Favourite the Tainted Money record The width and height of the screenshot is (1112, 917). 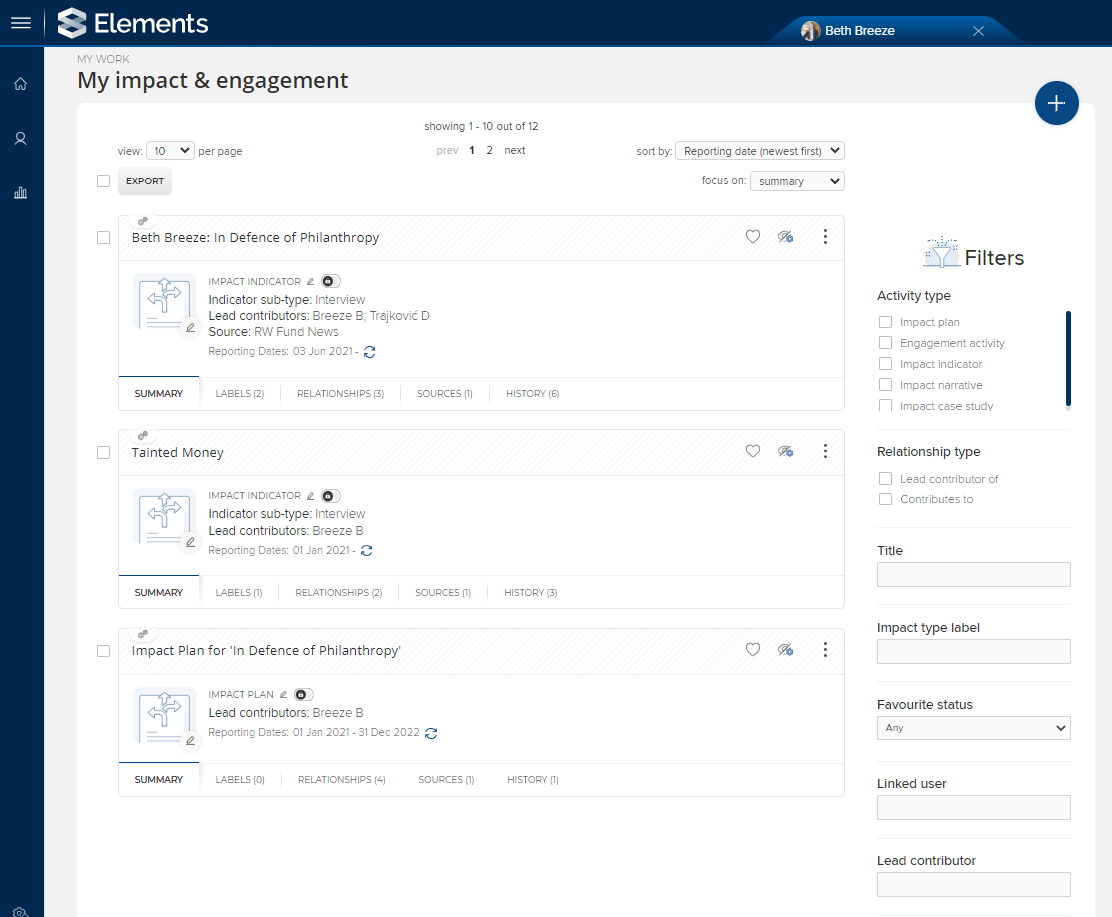(753, 452)
